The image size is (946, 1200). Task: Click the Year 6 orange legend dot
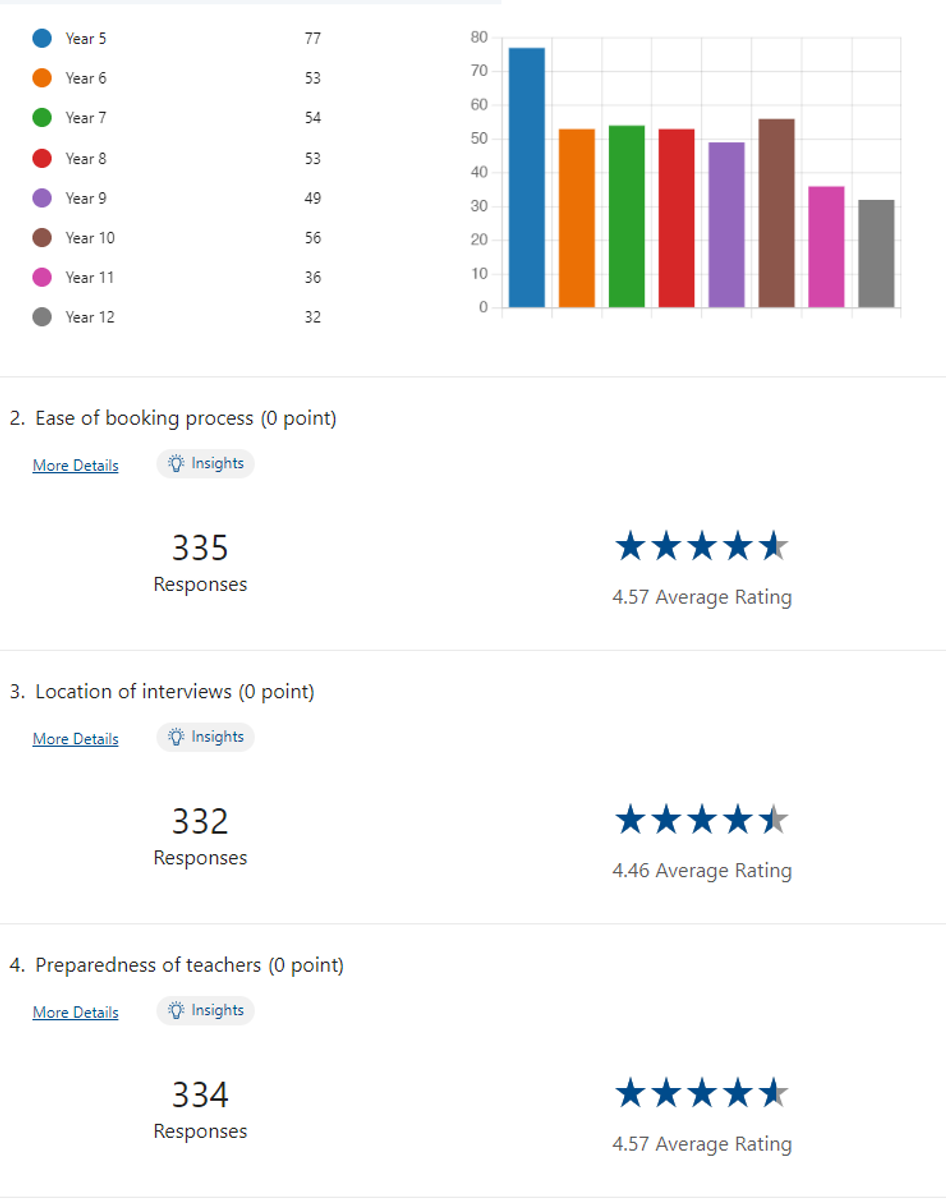[x=42, y=78]
